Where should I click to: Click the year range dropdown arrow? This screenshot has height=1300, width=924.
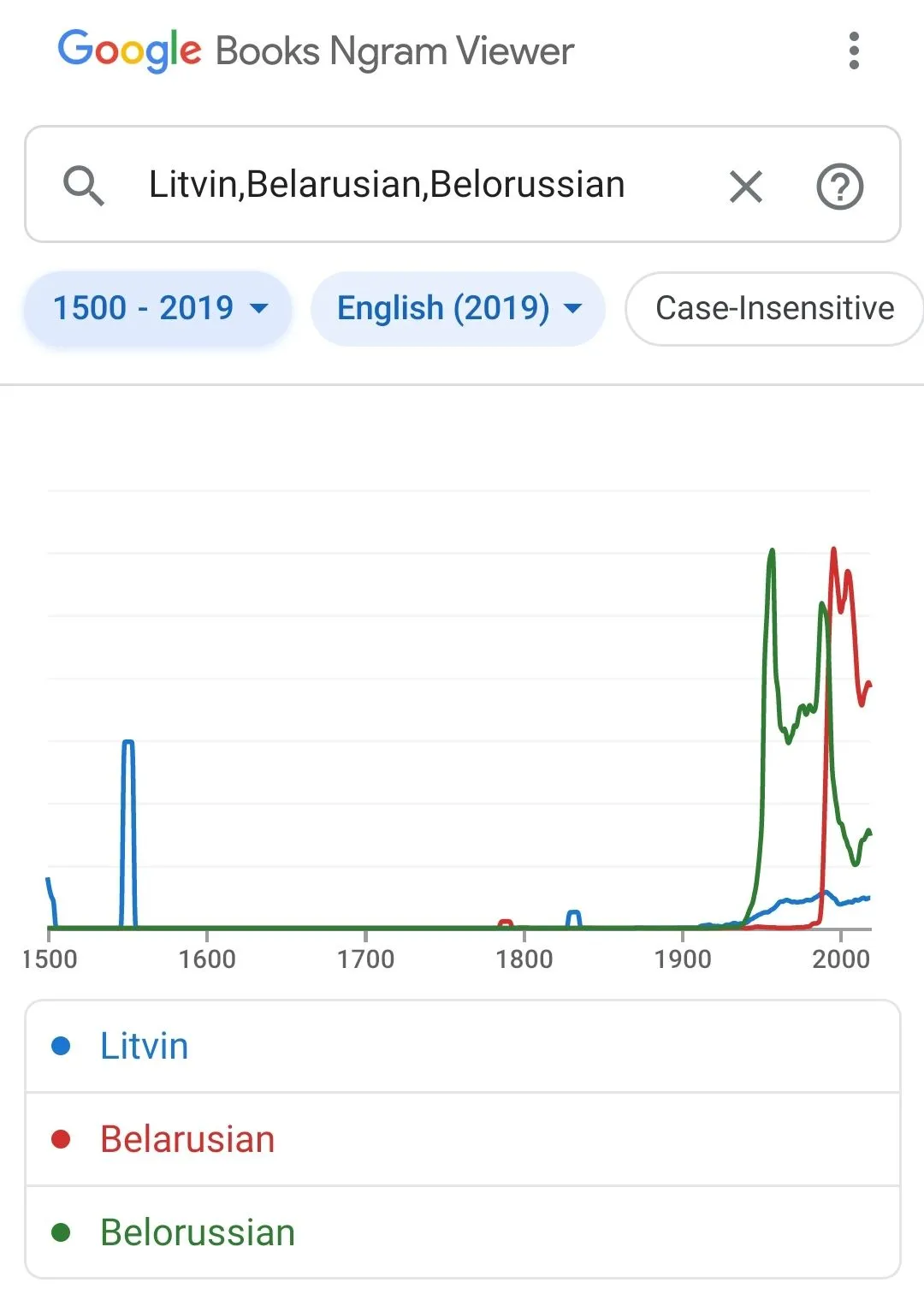258,309
